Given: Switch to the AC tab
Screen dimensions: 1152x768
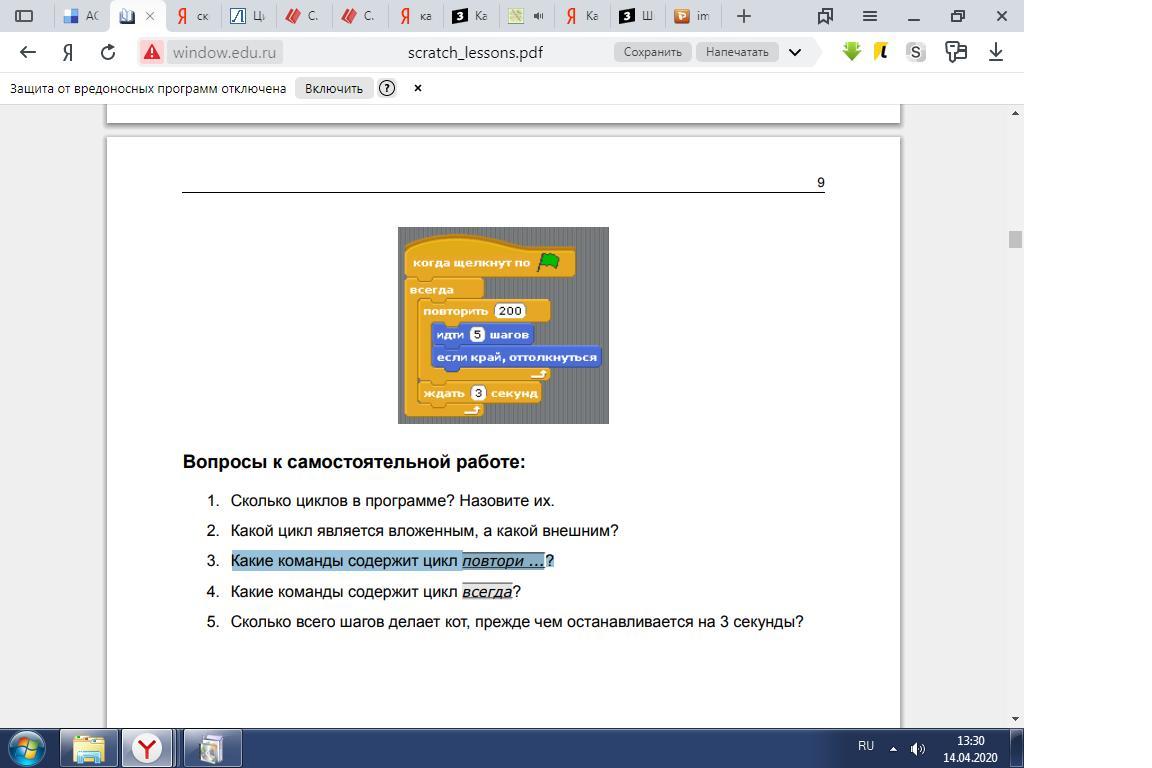Looking at the screenshot, I should 81,16.
